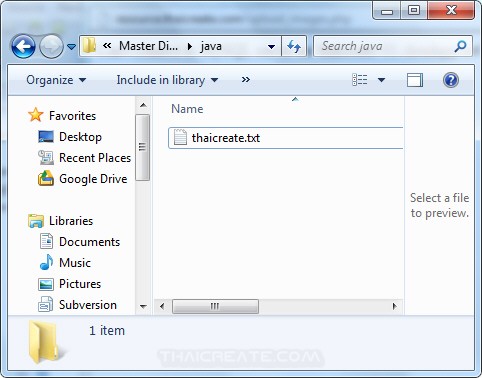The image size is (482, 378).
Task: Click the horizontal scrollbar left arrow
Action: point(162,306)
